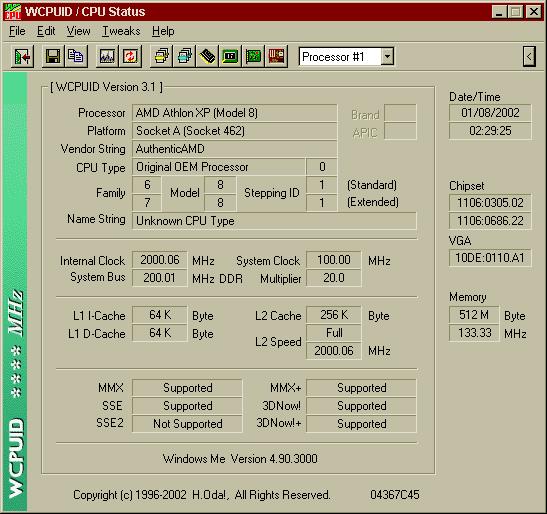Click the AMD Athlon XP (Model 8) processor field

click(234, 113)
